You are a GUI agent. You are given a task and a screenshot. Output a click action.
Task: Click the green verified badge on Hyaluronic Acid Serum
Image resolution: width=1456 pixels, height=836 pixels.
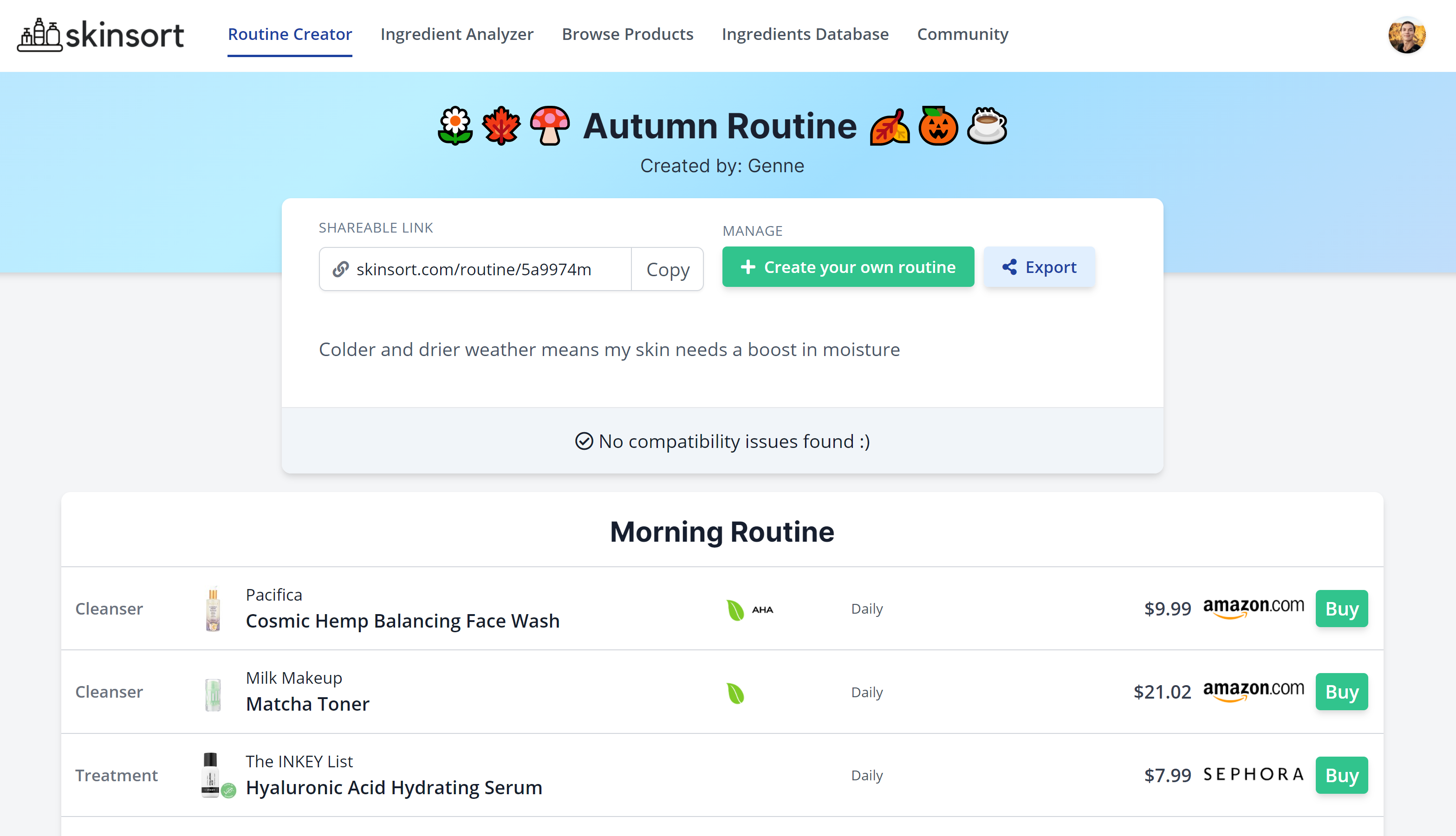[x=228, y=791]
